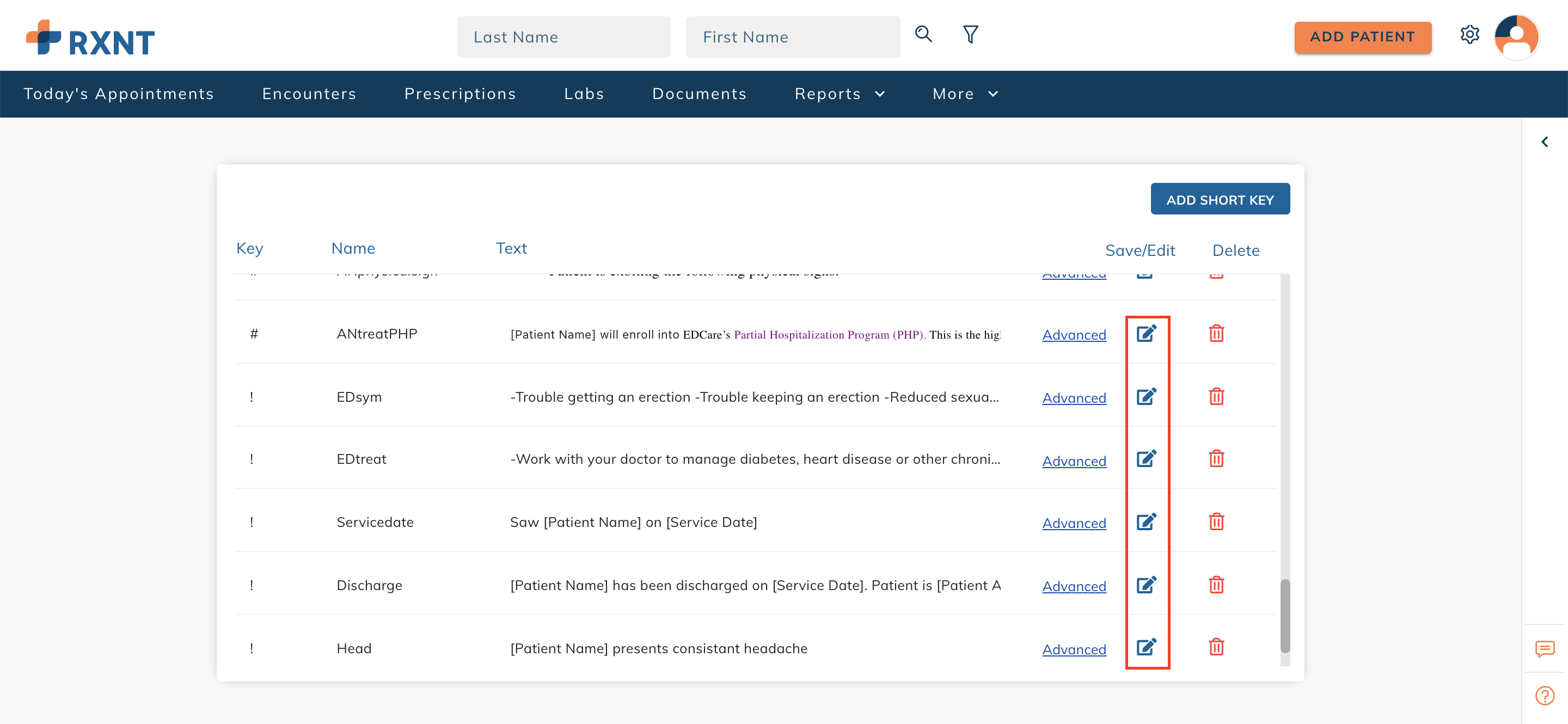The width and height of the screenshot is (1568, 724).
Task: Edit the Head short key
Action: coord(1146,647)
